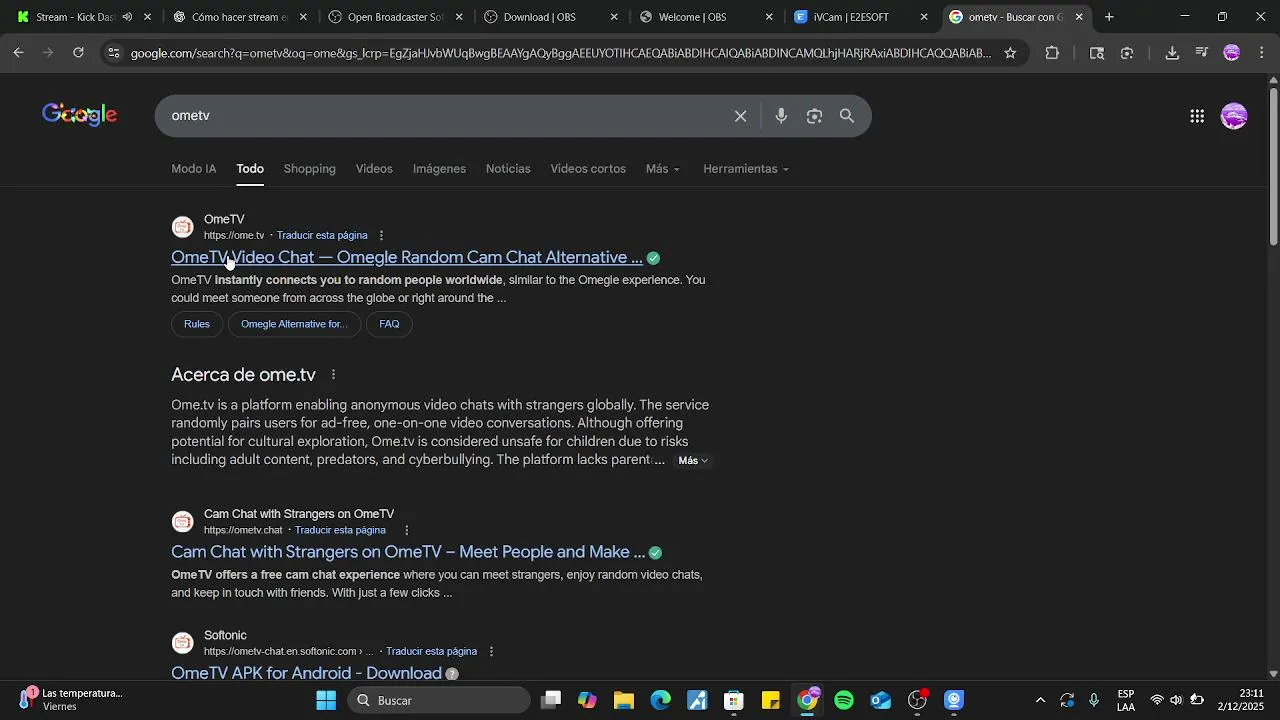
Task: Open Task View from the taskbar
Action: click(551, 700)
